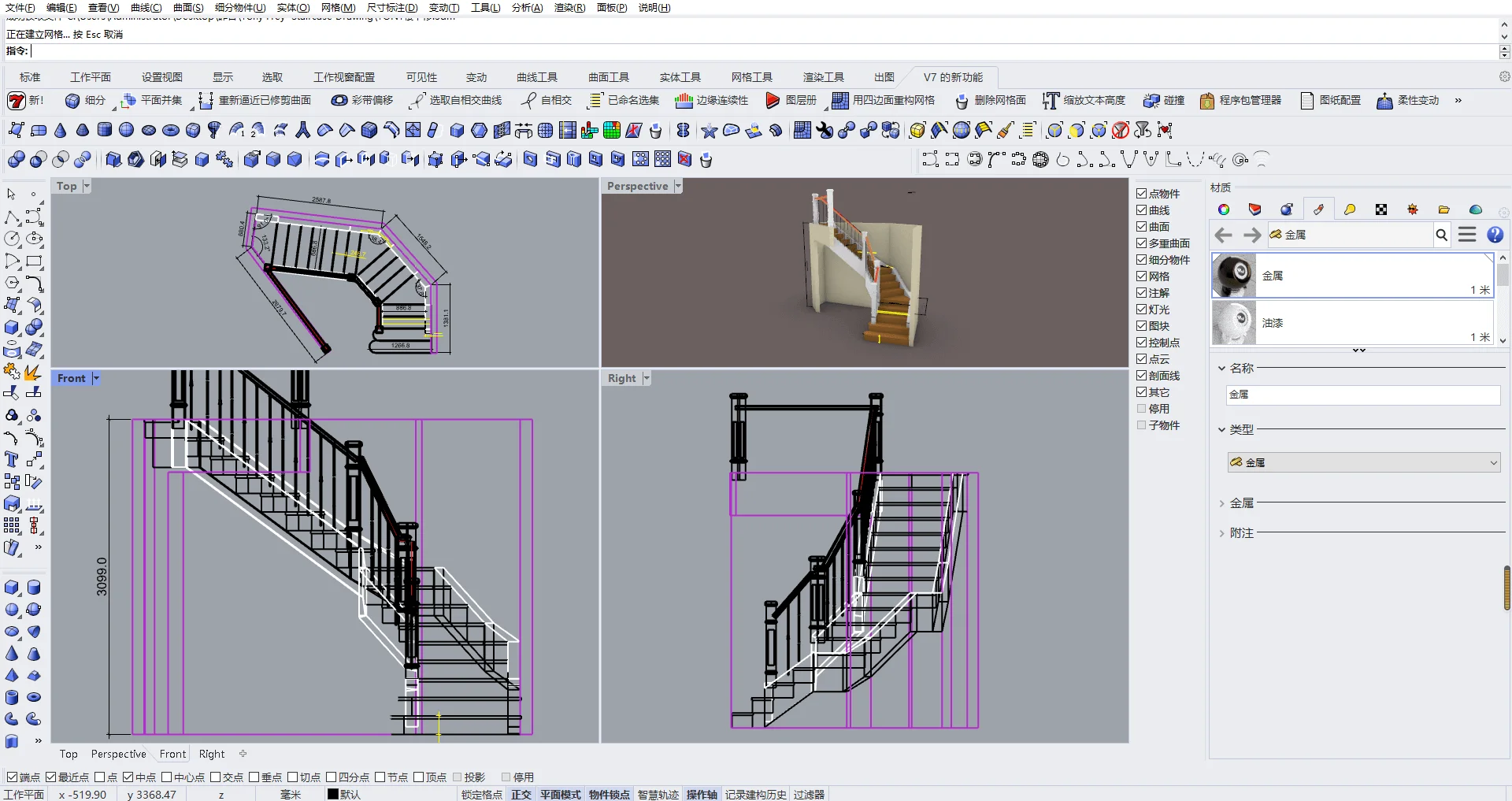Toggle 正交 ortho mode in status bar
This screenshot has height=801, width=1512.
(x=521, y=795)
